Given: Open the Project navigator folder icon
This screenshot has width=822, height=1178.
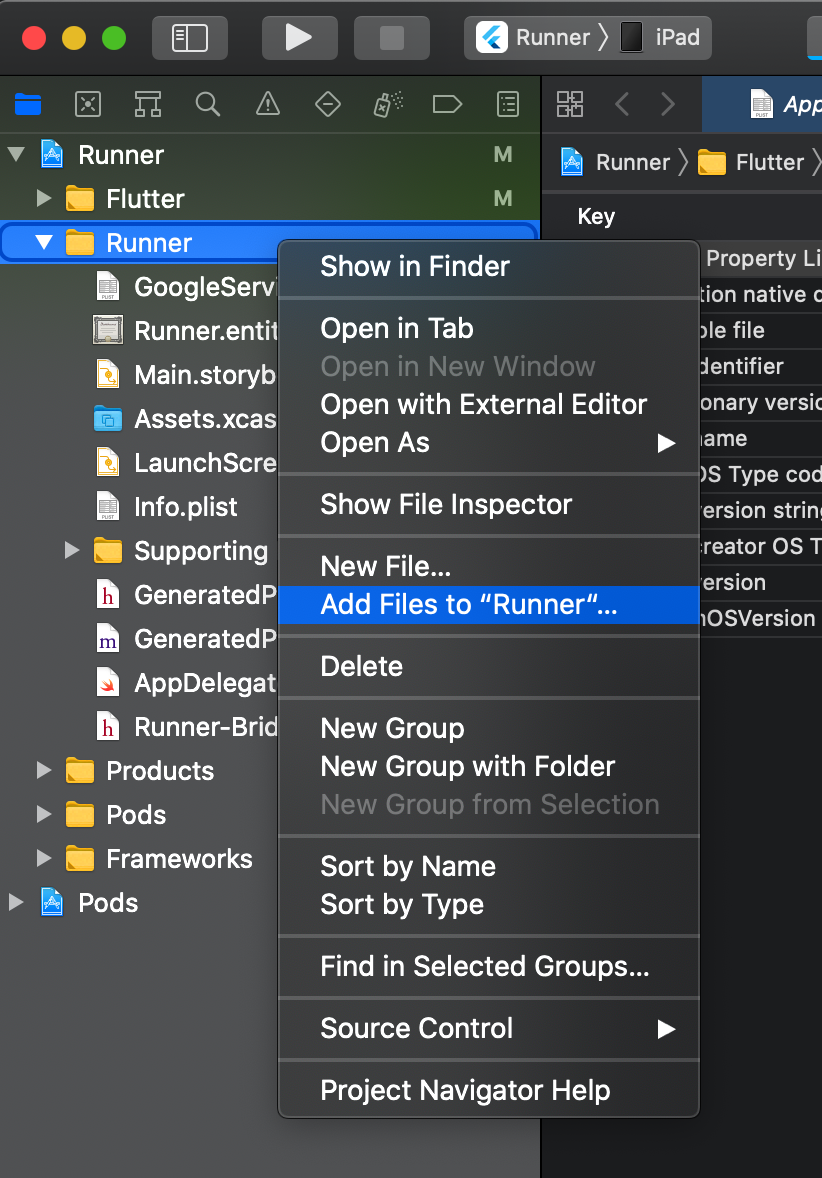Looking at the screenshot, I should (x=28, y=104).
